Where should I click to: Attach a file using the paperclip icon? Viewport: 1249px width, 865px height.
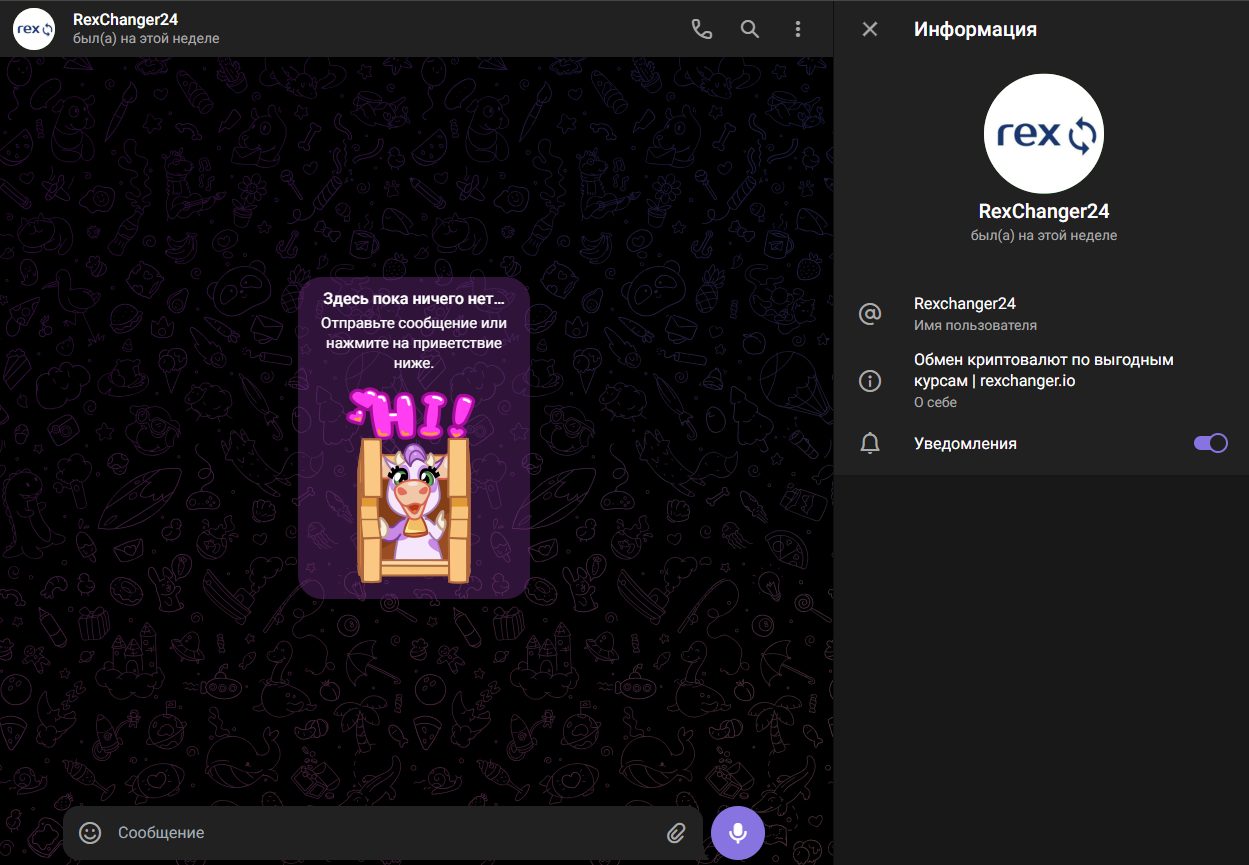point(676,832)
